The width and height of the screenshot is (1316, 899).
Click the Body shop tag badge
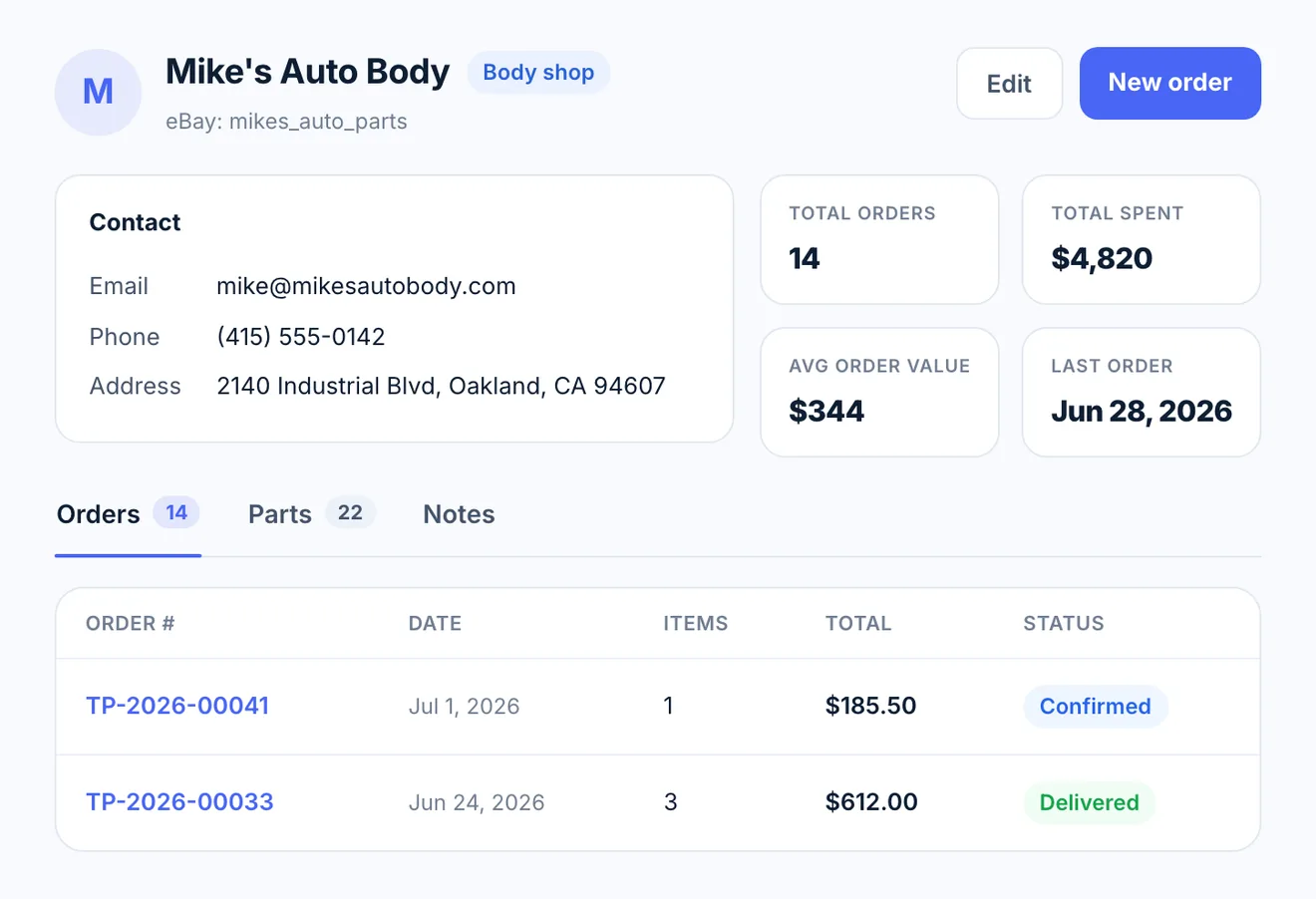[x=538, y=73]
